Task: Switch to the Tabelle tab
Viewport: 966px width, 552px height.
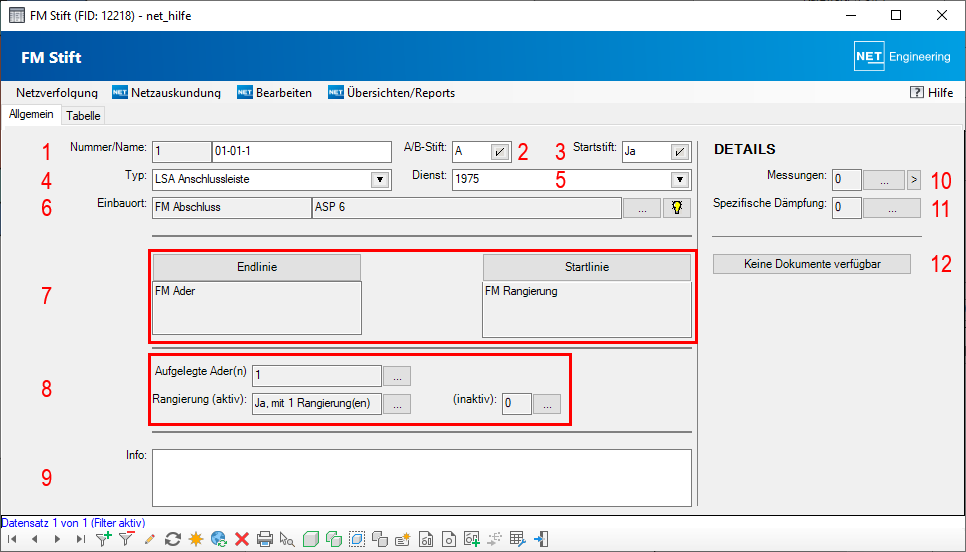Action: tap(83, 116)
